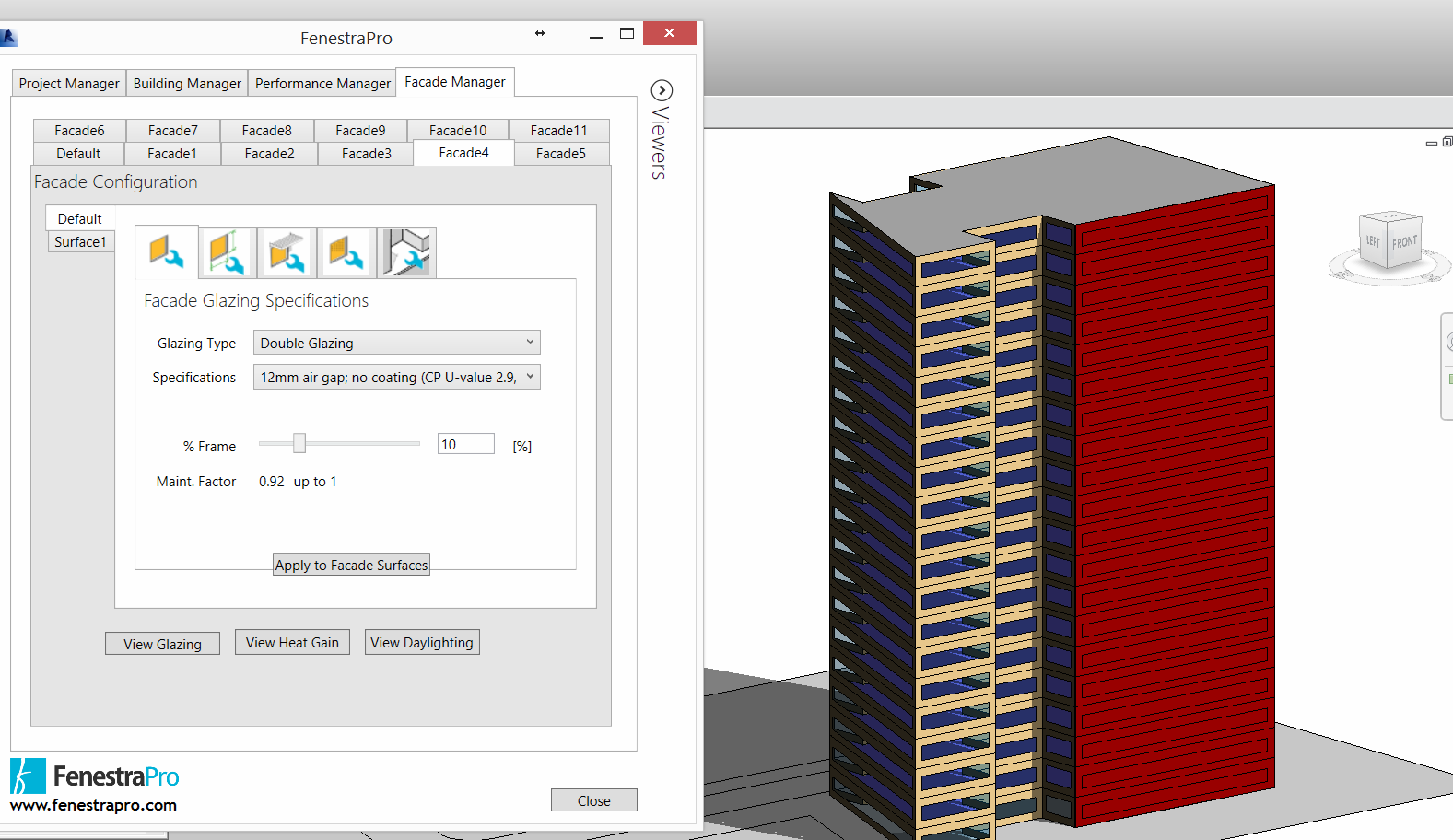The height and width of the screenshot is (840, 1453).
Task: Select the Default surface side tab
Action: click(80, 218)
